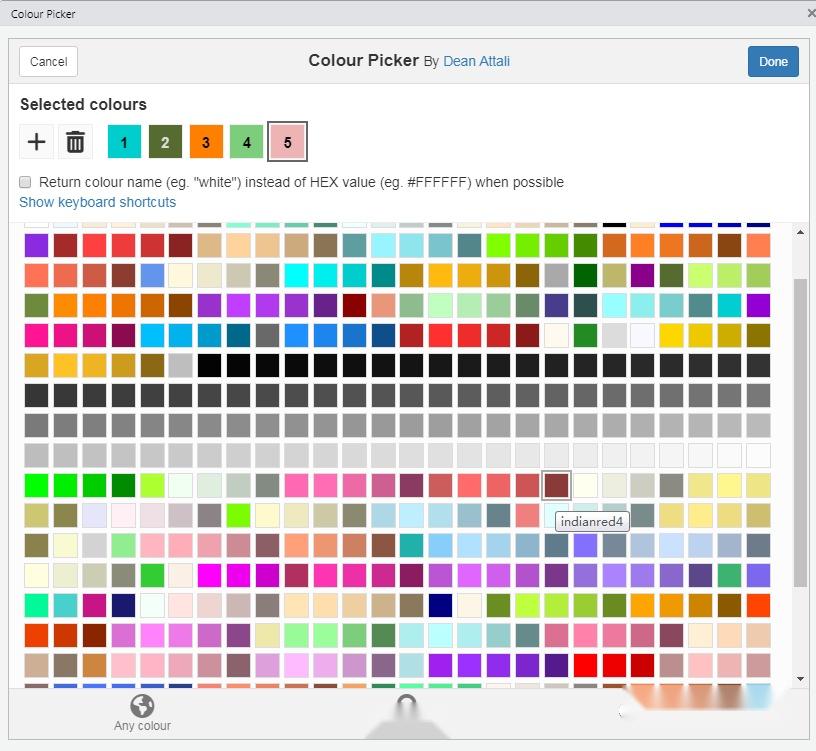Select the pink colour slot numbered 5
This screenshot has height=751, width=816.
(287, 141)
